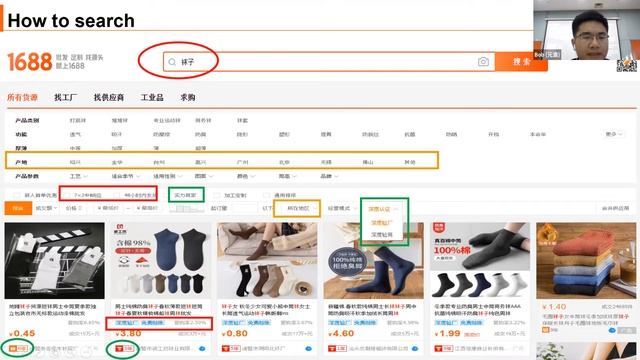Click supplier year badge on the ¥3.80 card
The width and height of the screenshot is (640, 360).
[x=124, y=349]
